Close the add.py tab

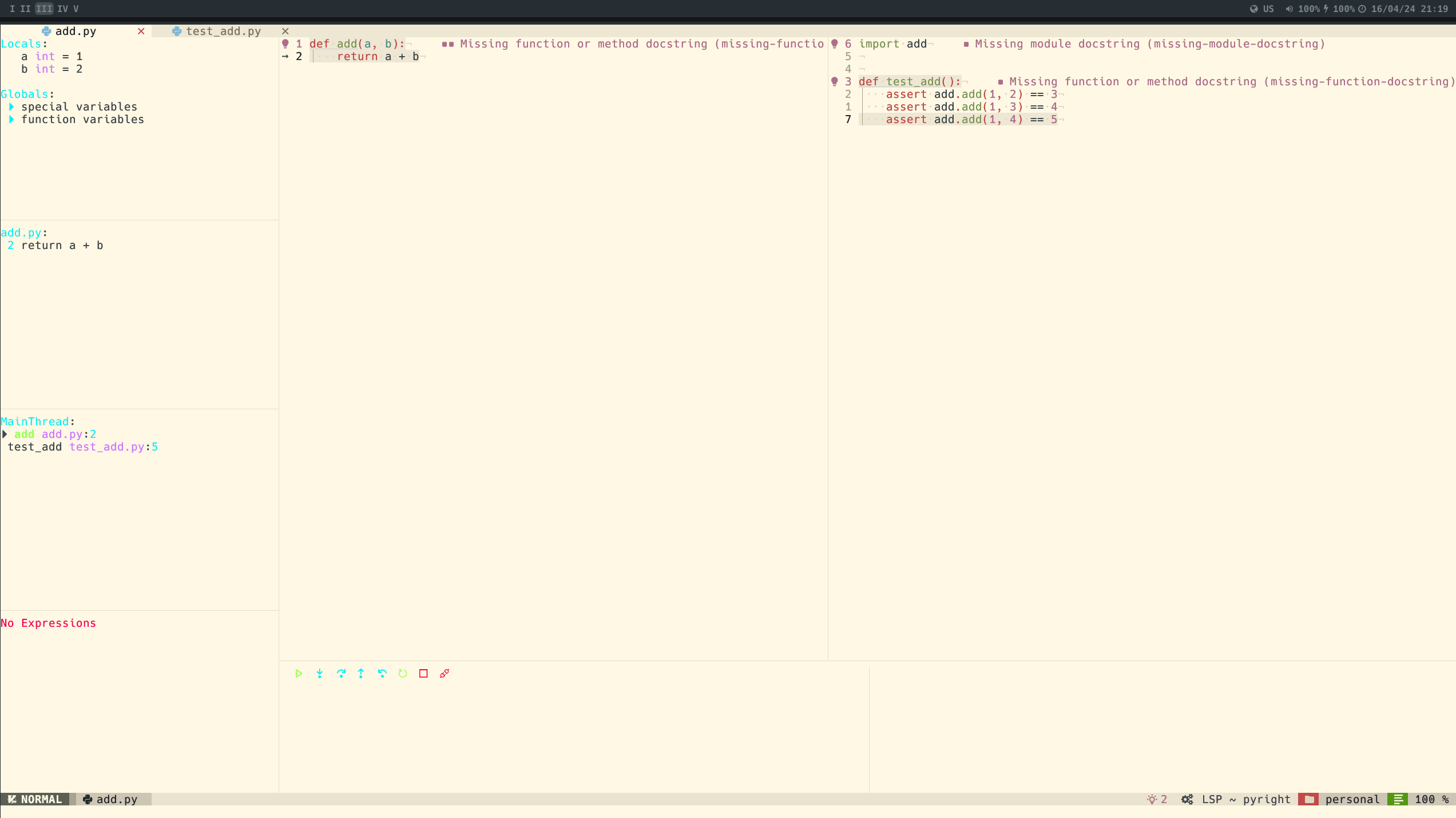click(x=141, y=31)
